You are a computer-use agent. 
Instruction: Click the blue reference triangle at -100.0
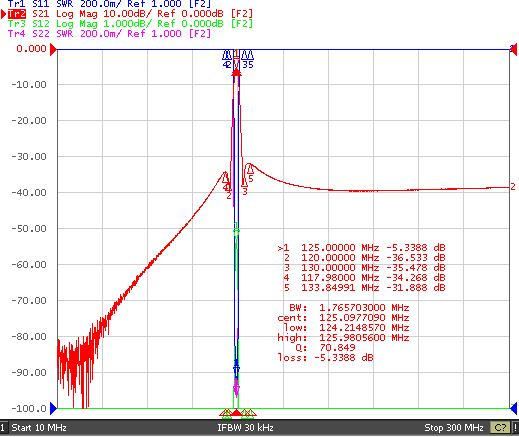[x=53, y=408]
